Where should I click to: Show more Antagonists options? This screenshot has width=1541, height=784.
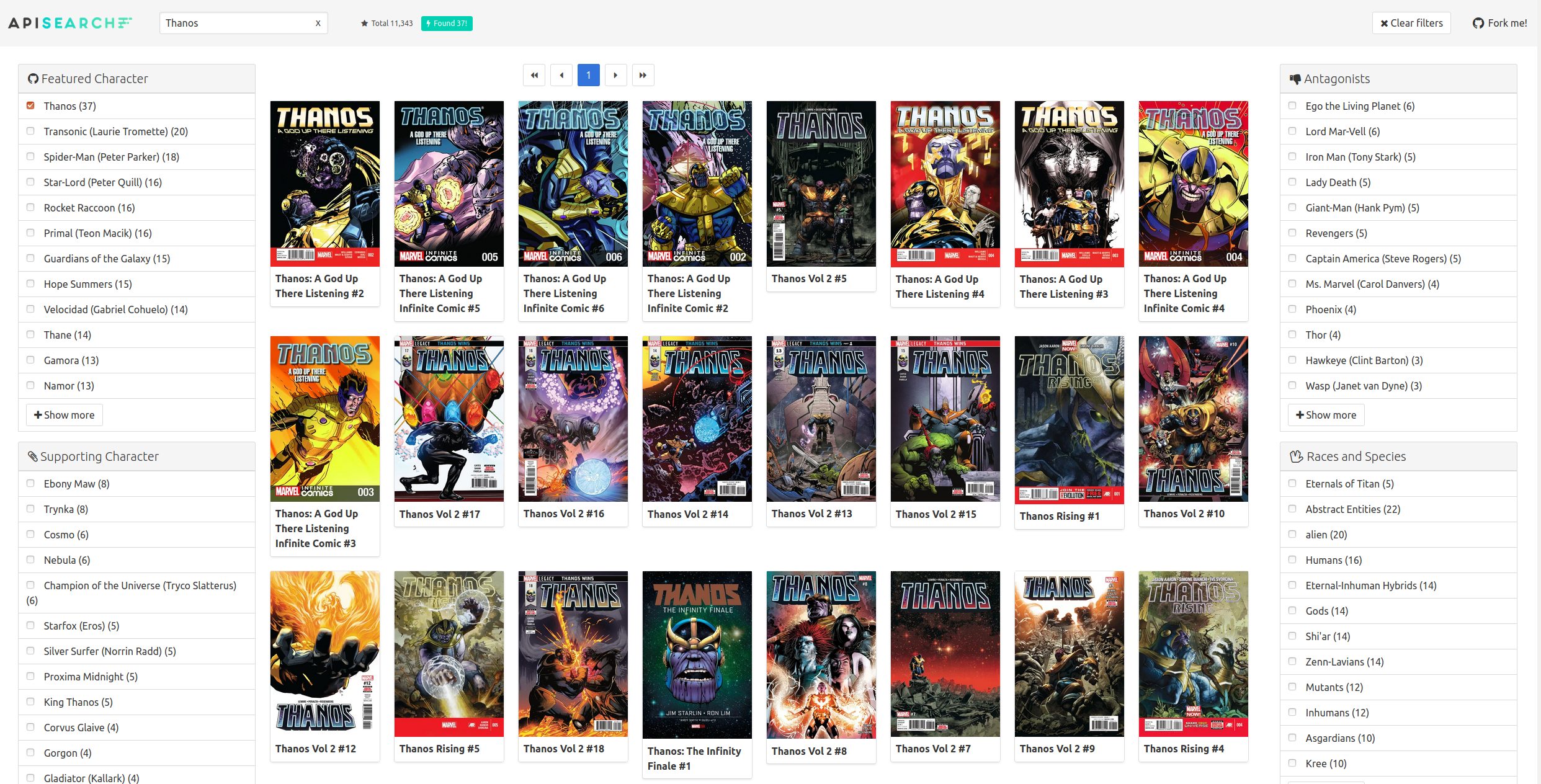(x=1326, y=415)
